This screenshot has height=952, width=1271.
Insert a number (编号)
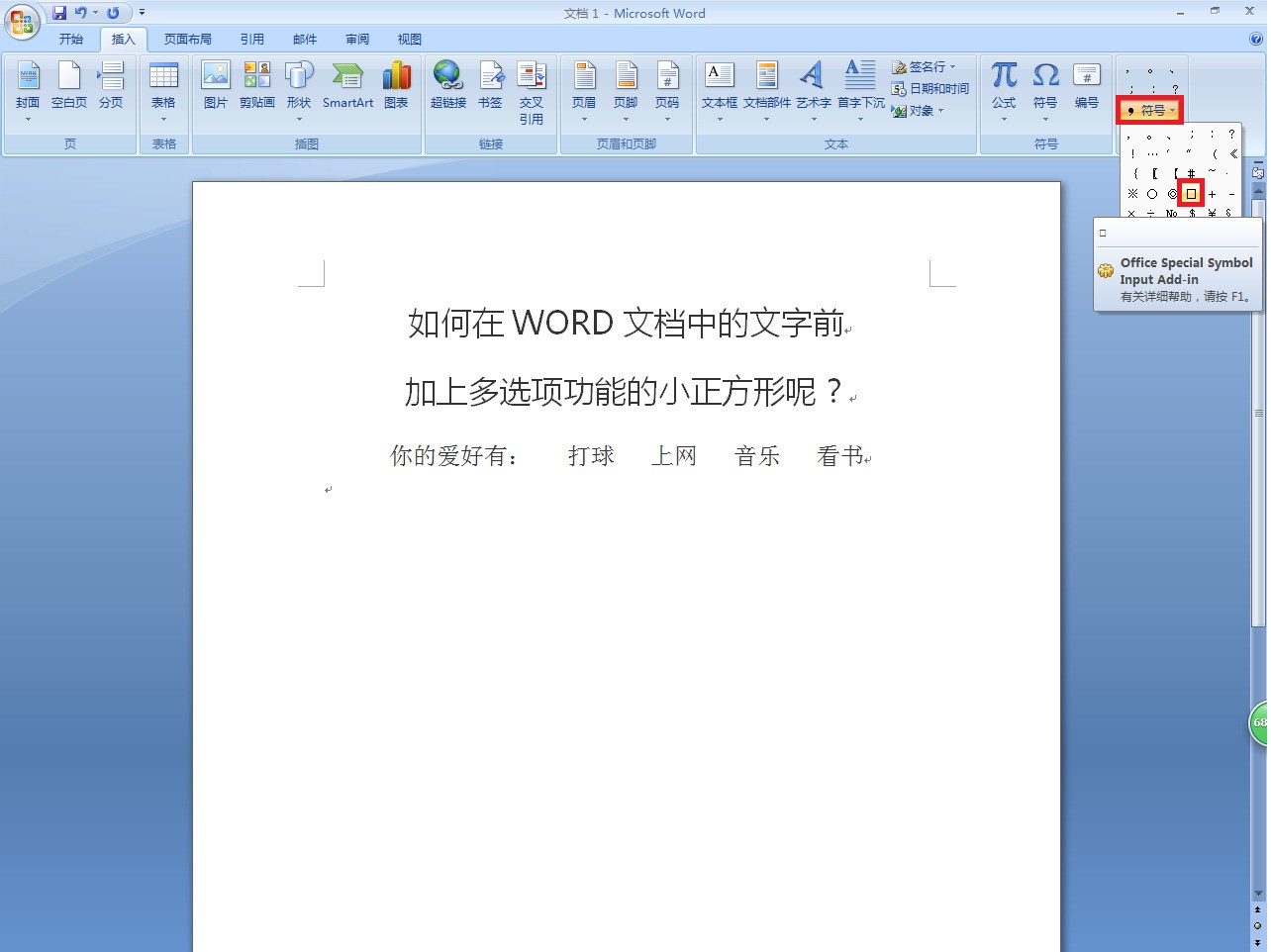[1087, 85]
